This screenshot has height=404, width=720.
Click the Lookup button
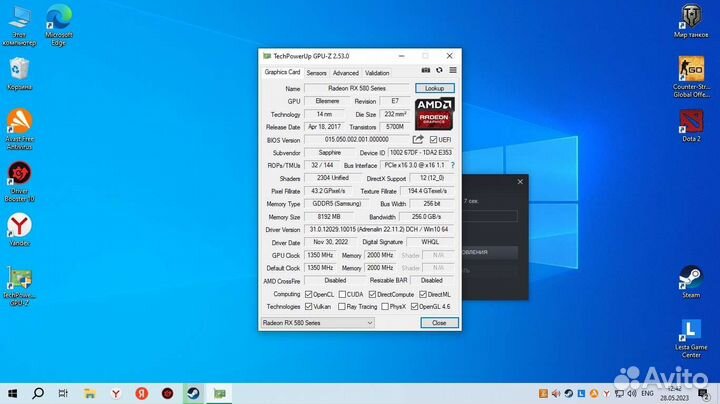(x=434, y=88)
